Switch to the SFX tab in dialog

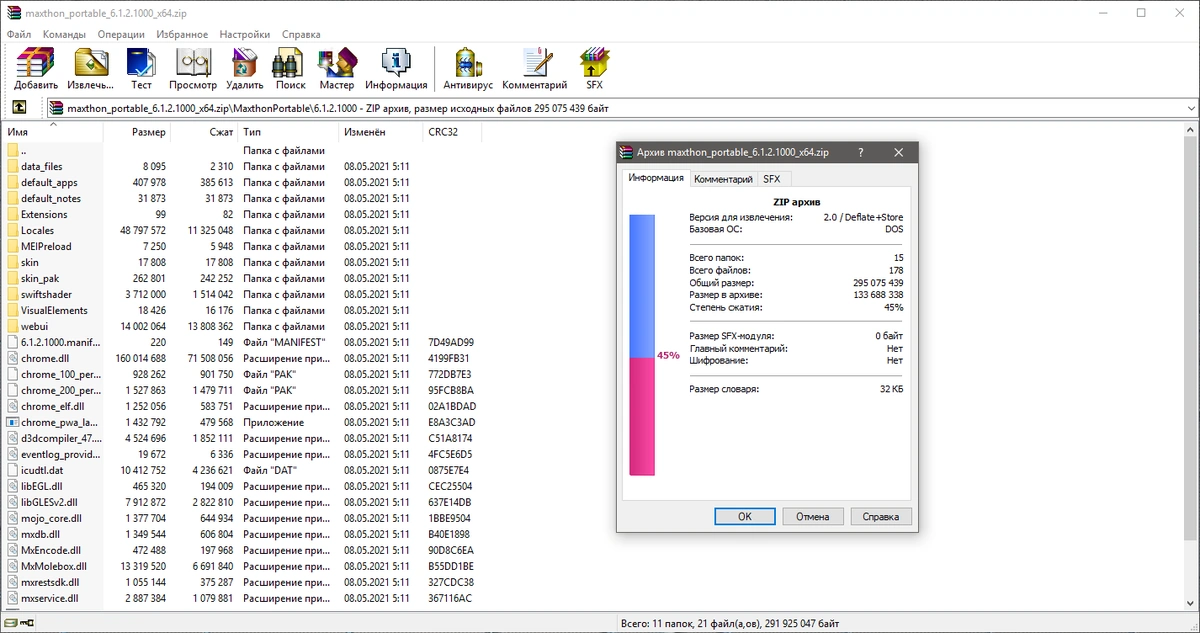click(772, 179)
